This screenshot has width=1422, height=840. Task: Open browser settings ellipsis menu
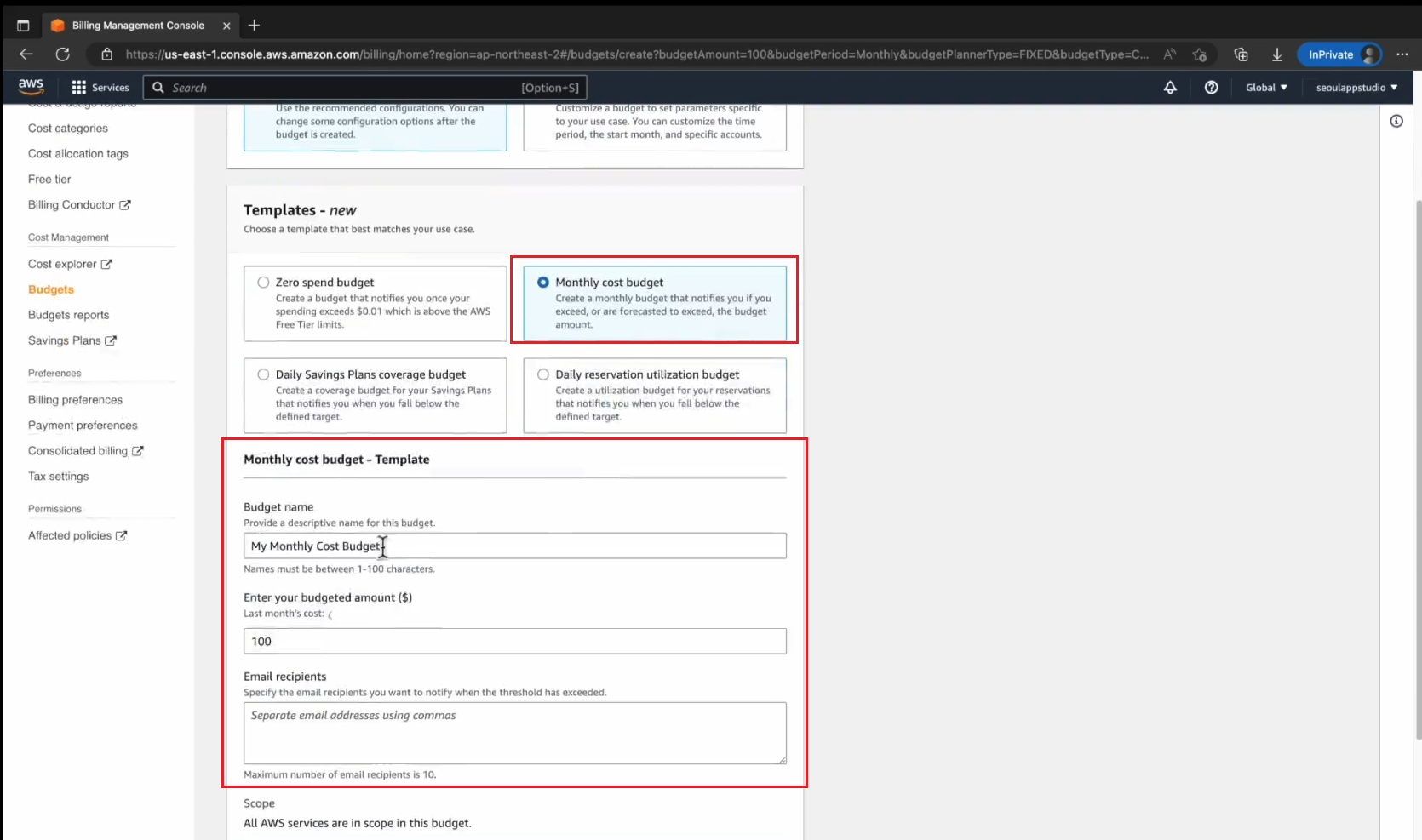pos(1402,54)
